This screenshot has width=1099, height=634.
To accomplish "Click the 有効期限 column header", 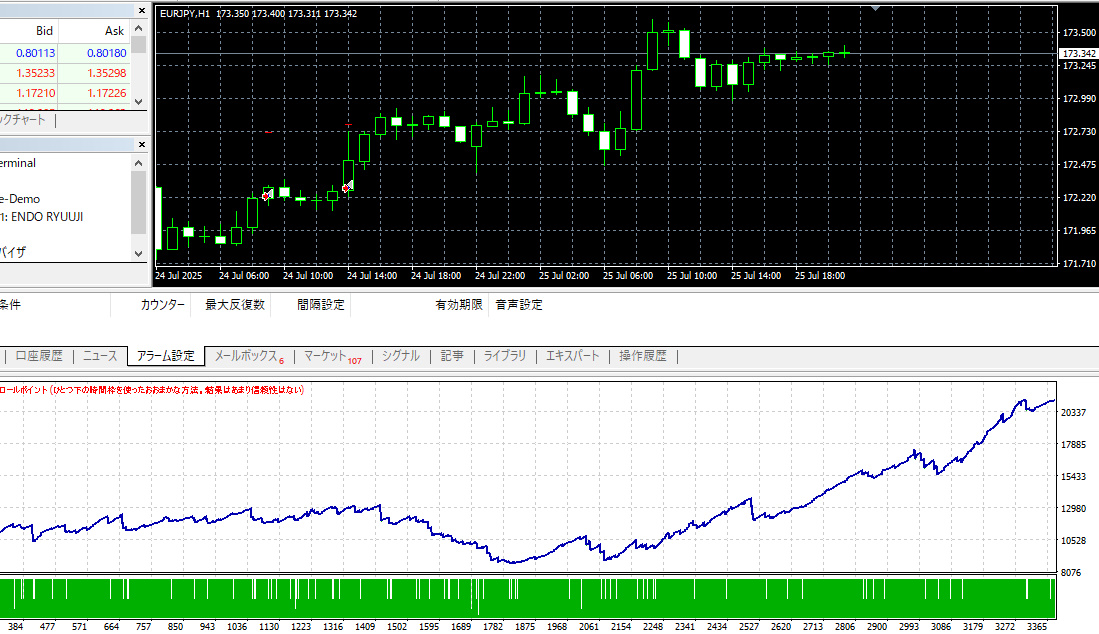I will click(458, 305).
